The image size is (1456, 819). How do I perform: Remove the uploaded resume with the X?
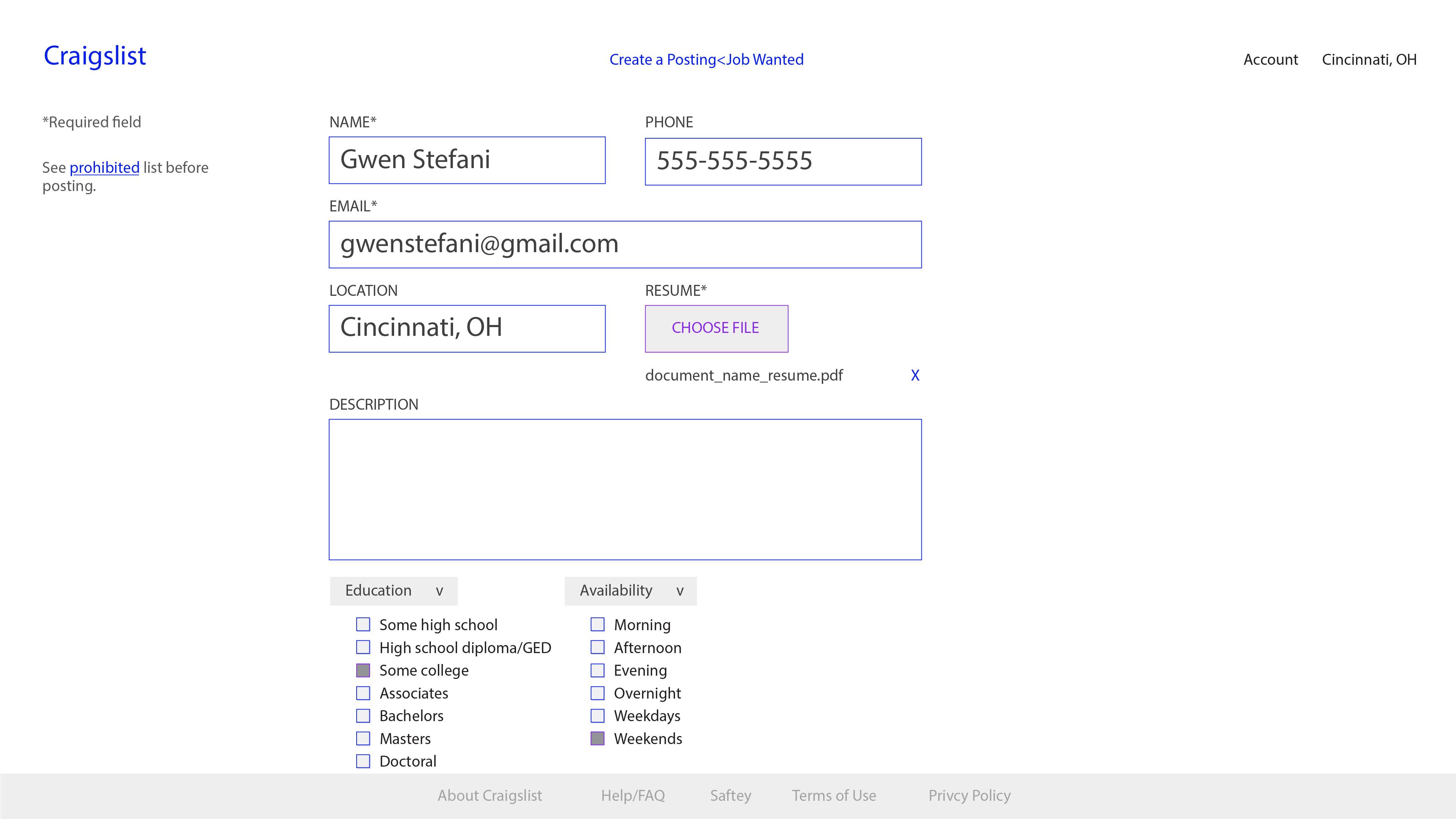(x=915, y=375)
